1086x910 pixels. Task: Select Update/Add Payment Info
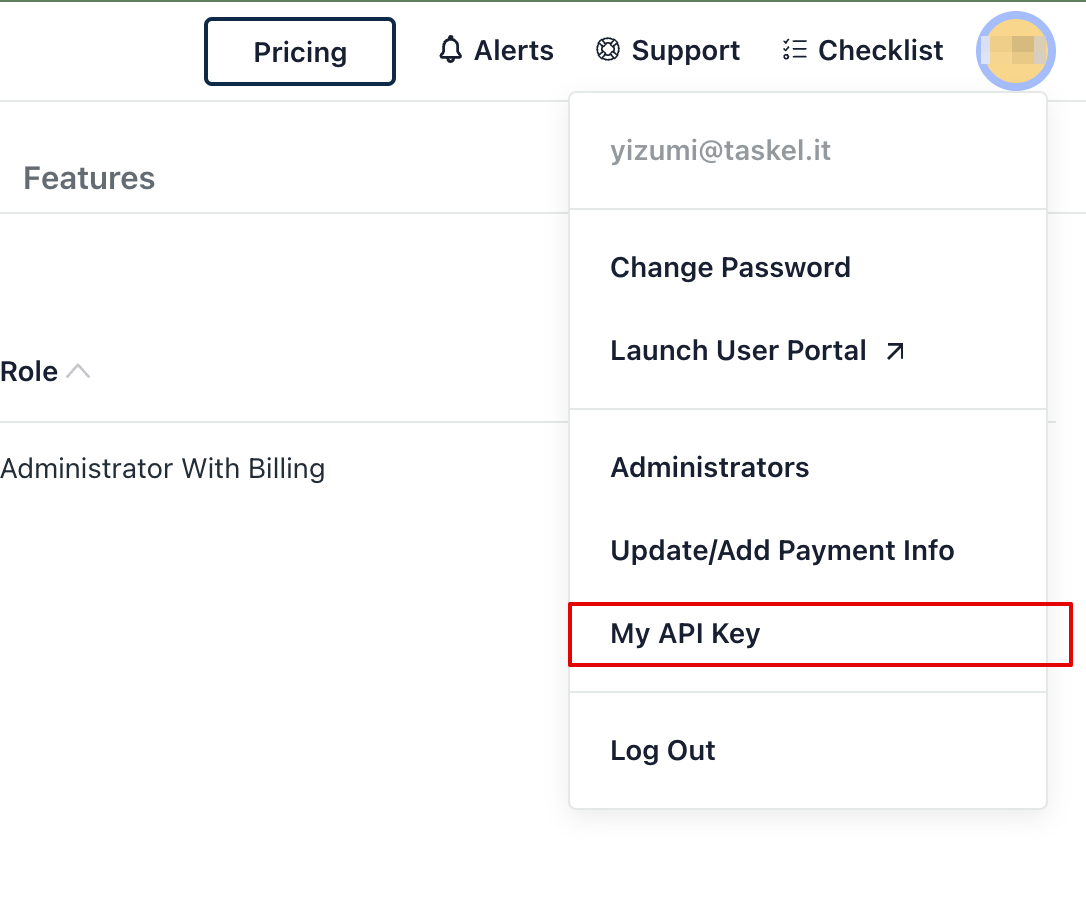(x=782, y=551)
